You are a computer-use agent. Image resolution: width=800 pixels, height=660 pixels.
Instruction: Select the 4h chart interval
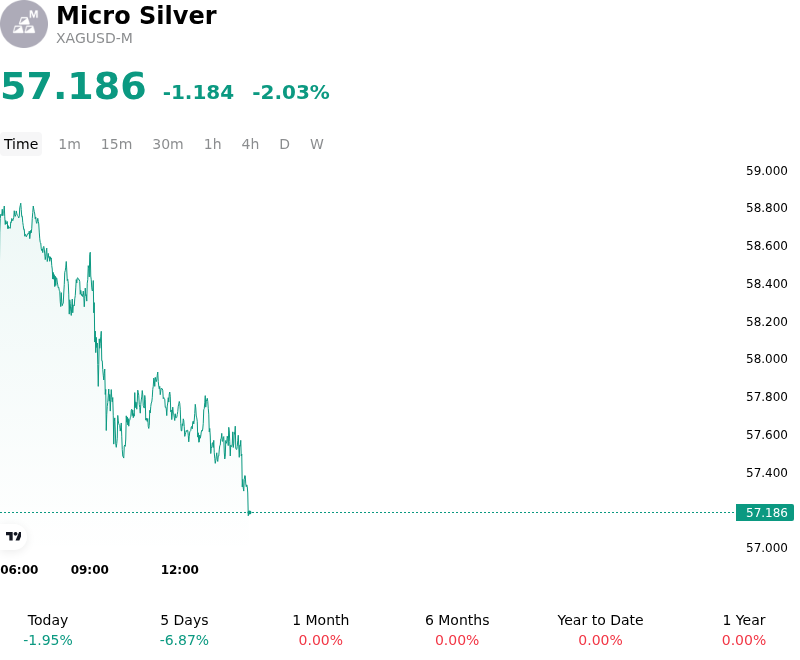point(250,144)
